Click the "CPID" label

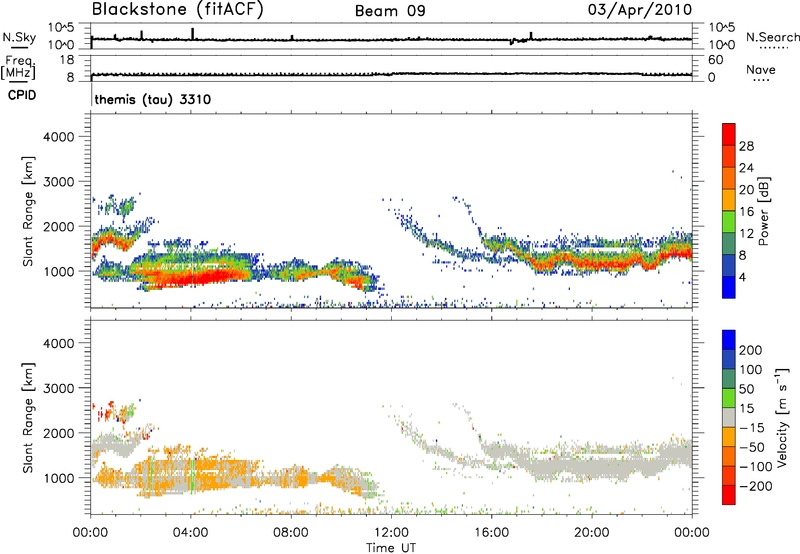(22, 95)
